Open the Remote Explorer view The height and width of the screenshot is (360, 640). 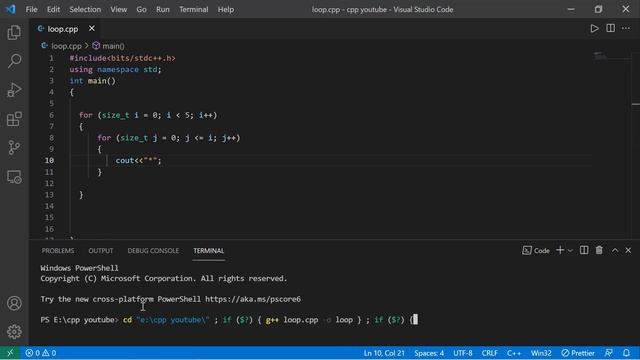click(14, 177)
